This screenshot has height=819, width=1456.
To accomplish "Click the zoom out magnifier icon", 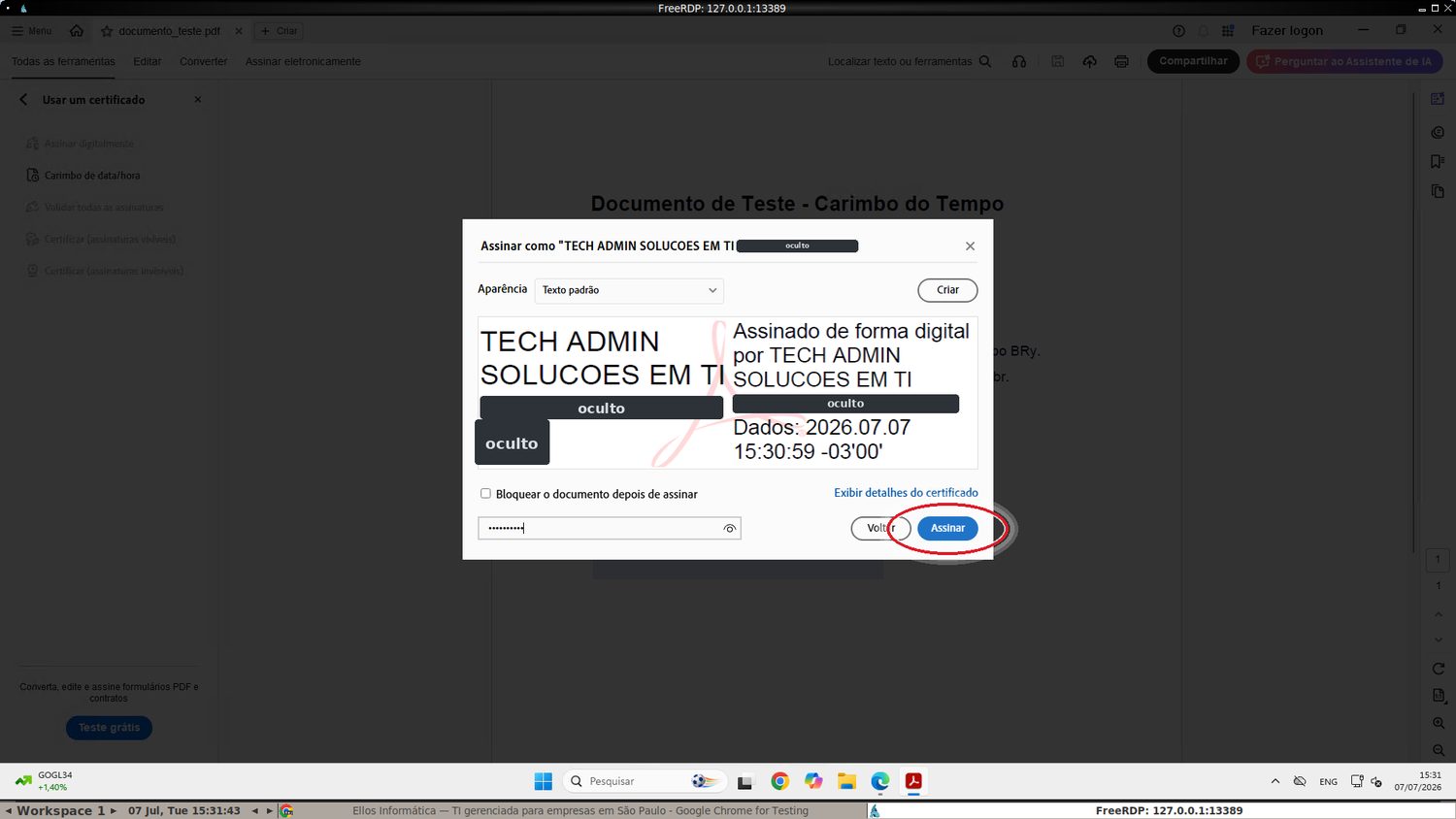I will [x=1438, y=750].
